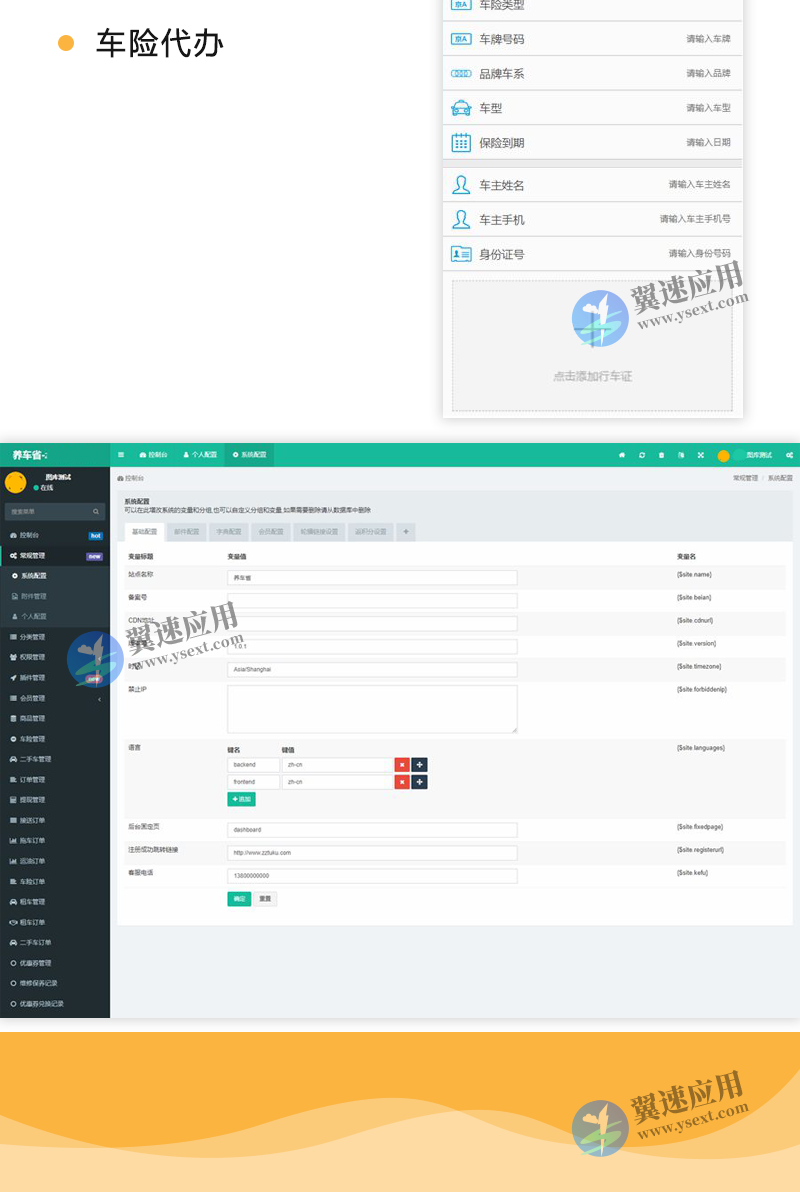Viewport: 800px width, 1192px height.
Task: Click the green 确定 submit button
Action: coord(238,899)
